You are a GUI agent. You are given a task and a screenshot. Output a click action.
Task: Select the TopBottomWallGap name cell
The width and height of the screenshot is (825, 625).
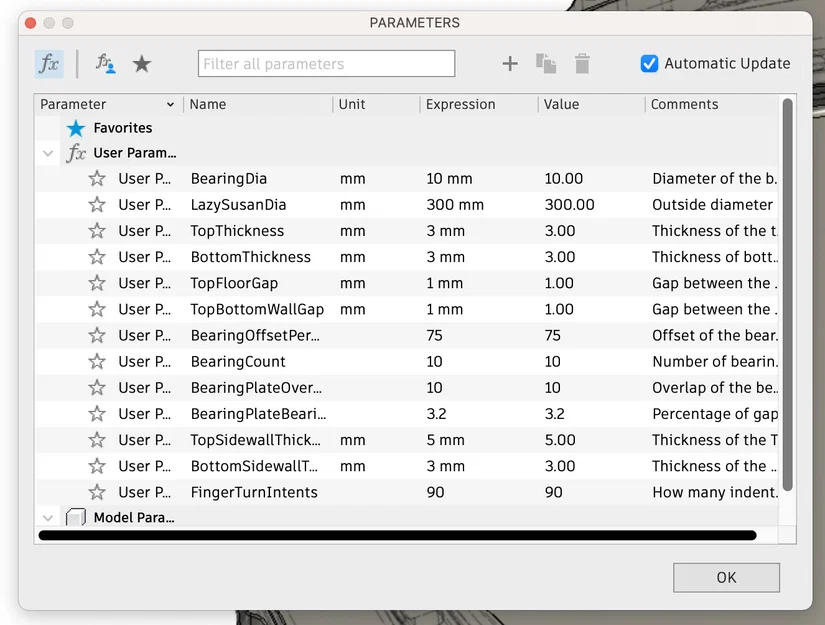[x=257, y=309]
